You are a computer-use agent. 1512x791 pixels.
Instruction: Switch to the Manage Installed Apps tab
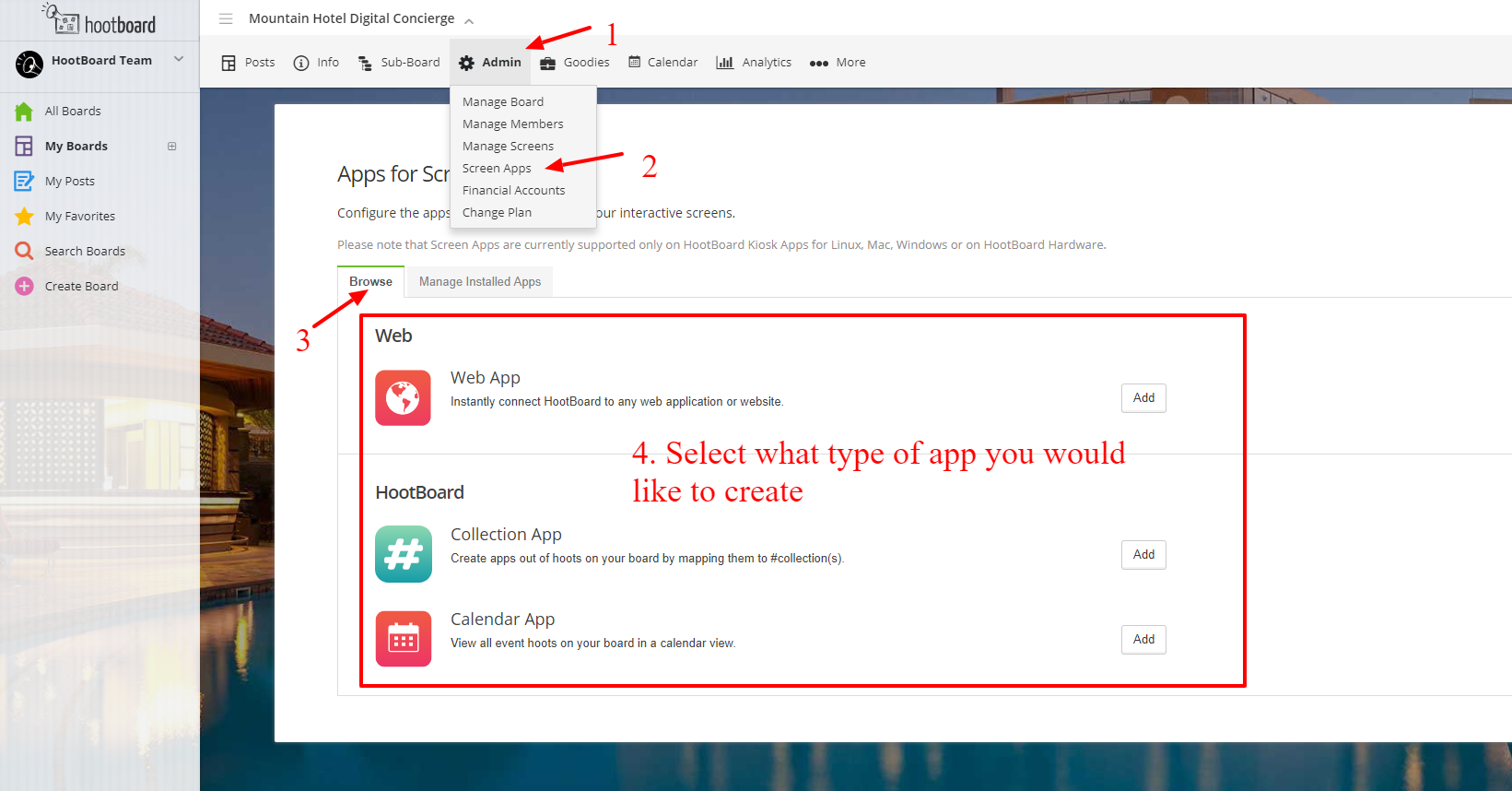(x=480, y=282)
